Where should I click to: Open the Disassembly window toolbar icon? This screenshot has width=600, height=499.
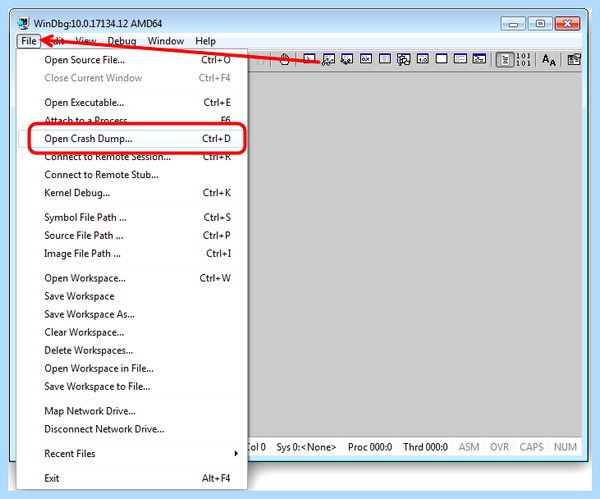click(x=422, y=59)
